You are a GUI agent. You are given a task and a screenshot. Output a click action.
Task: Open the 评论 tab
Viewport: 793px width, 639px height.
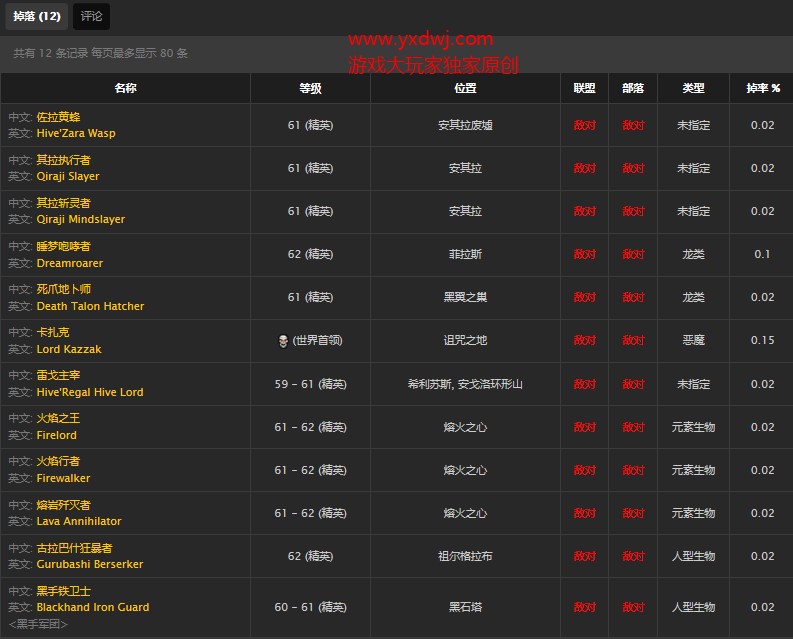point(91,16)
